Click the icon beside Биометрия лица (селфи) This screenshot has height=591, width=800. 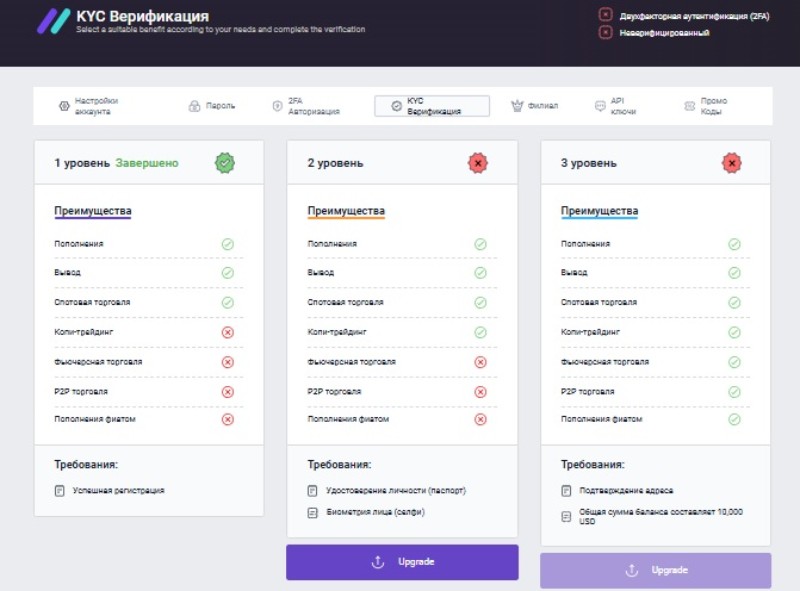tap(313, 513)
